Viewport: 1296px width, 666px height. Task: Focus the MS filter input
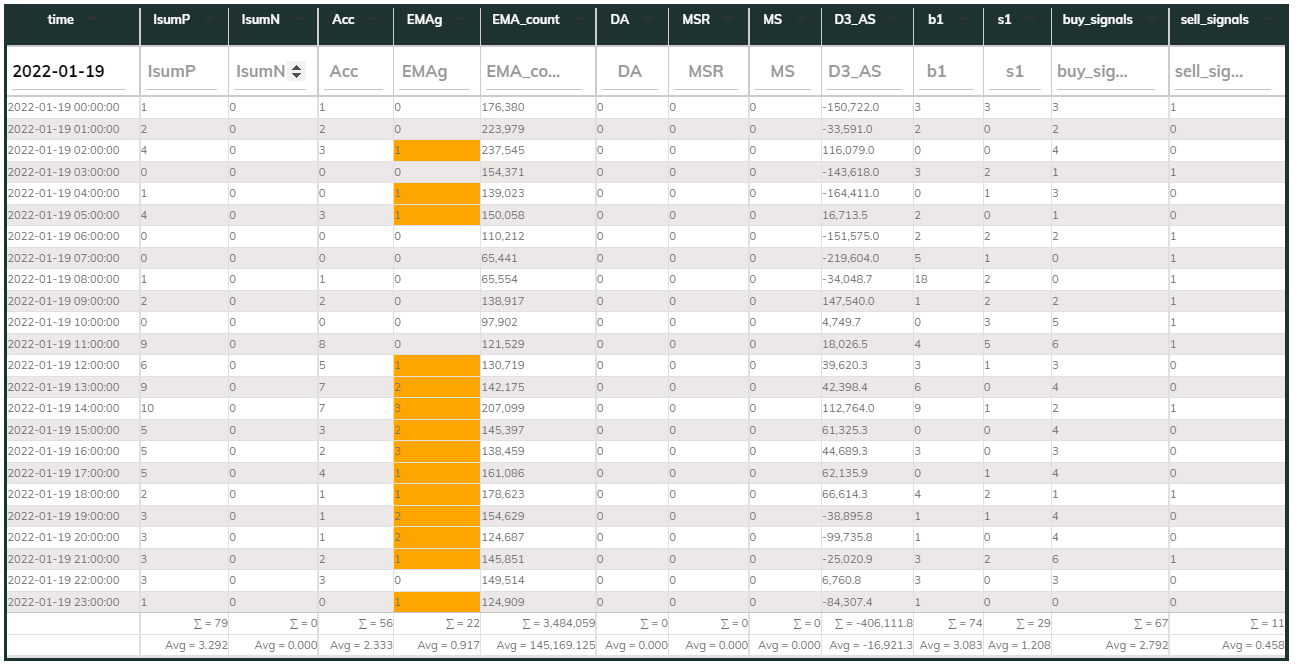click(783, 72)
